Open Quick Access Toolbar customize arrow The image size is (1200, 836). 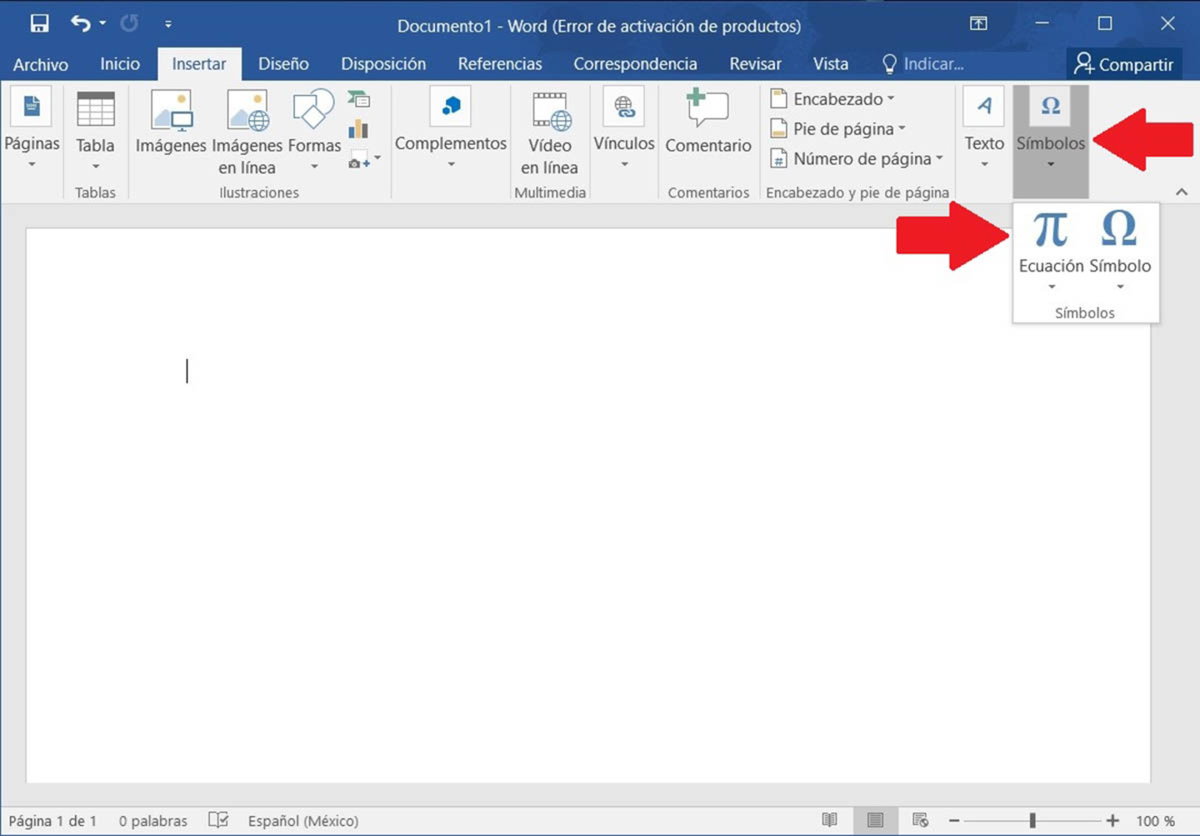168,24
